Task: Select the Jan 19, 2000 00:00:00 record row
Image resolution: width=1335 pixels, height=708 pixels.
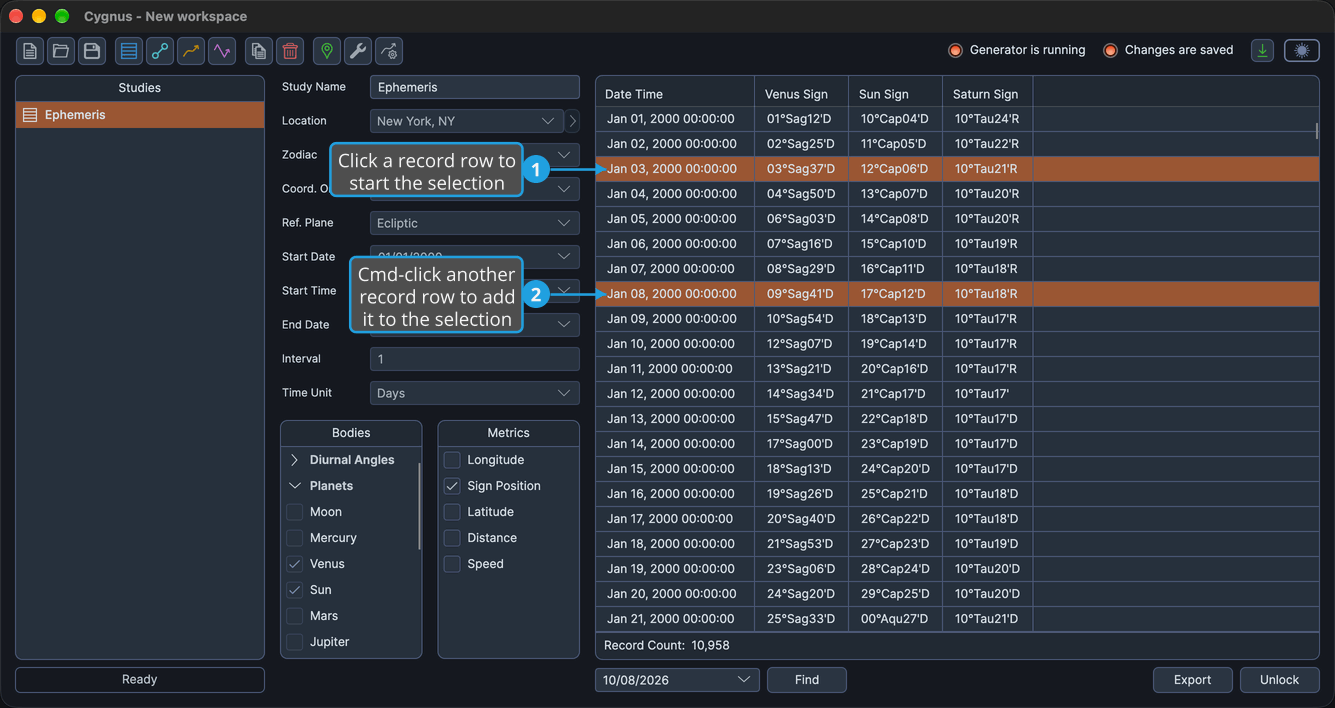Action: click(x=957, y=569)
